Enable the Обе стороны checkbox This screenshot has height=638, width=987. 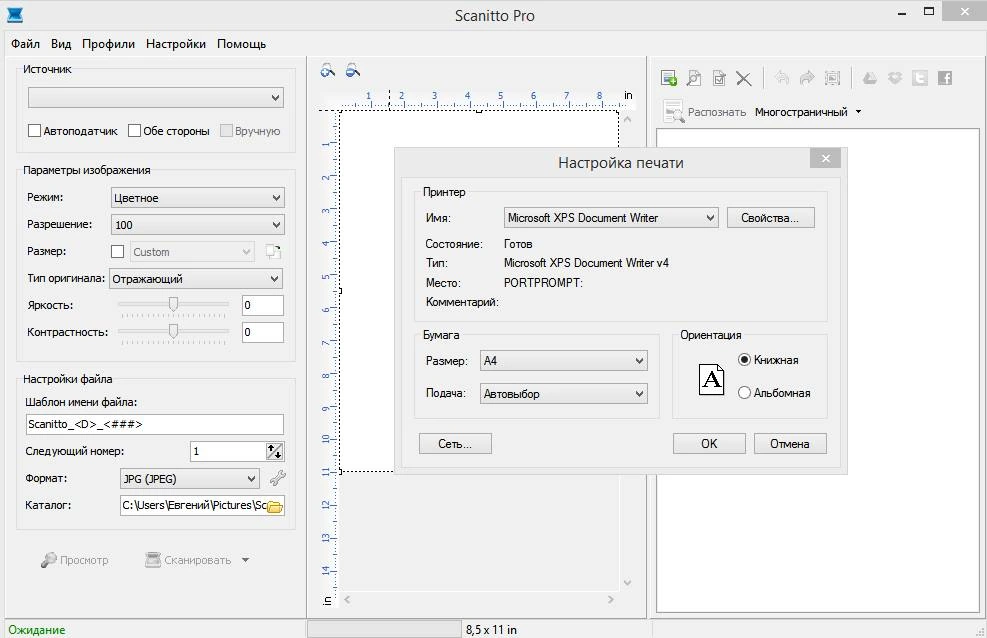(x=134, y=131)
